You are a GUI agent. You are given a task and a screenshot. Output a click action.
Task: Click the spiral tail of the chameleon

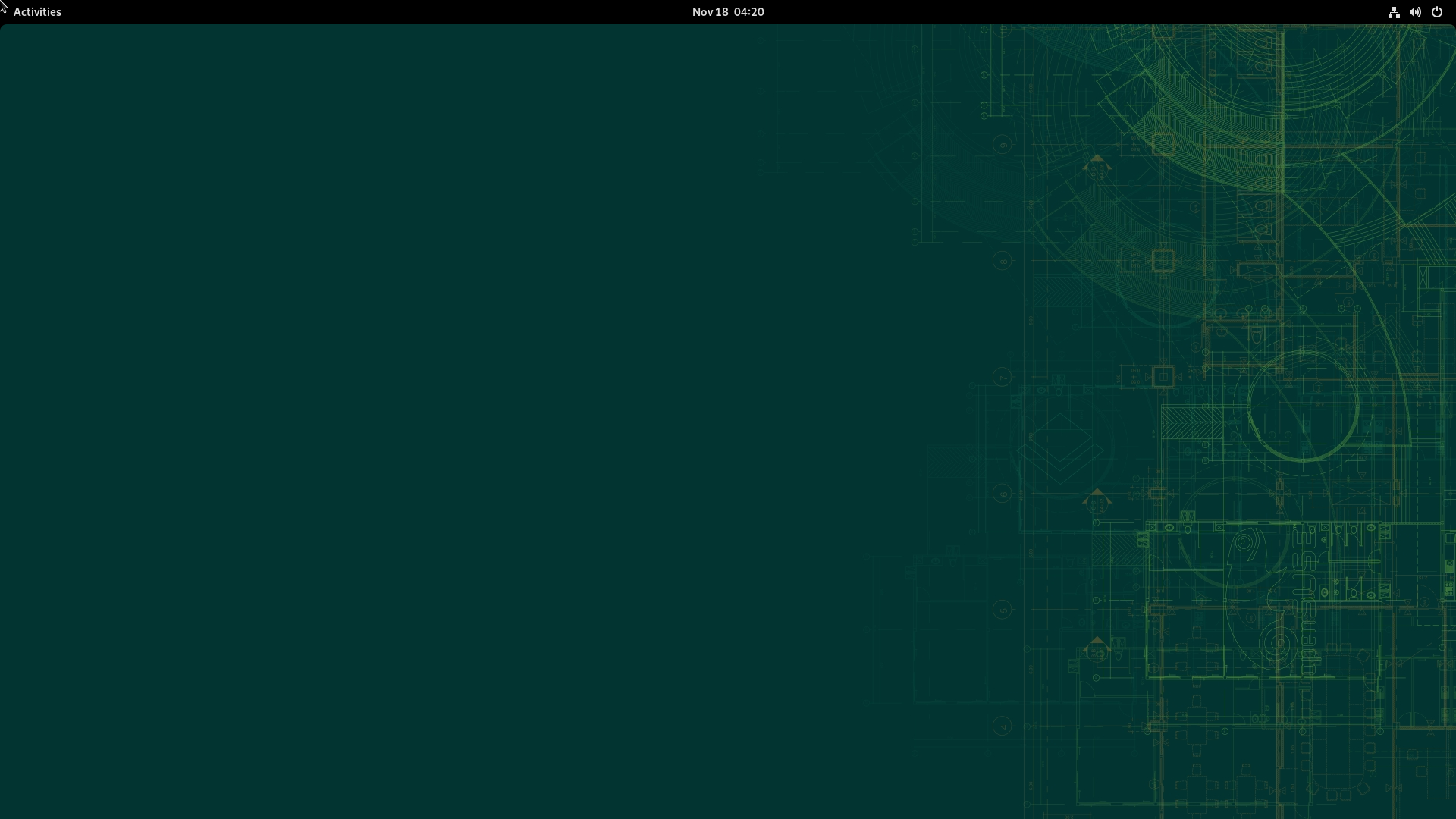1278,645
